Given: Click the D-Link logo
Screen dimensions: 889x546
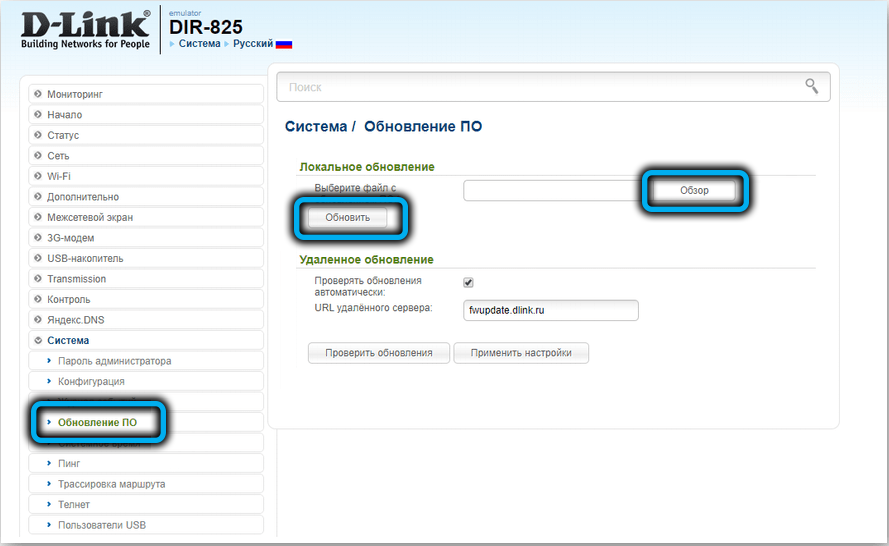Looking at the screenshot, I should [x=86, y=29].
